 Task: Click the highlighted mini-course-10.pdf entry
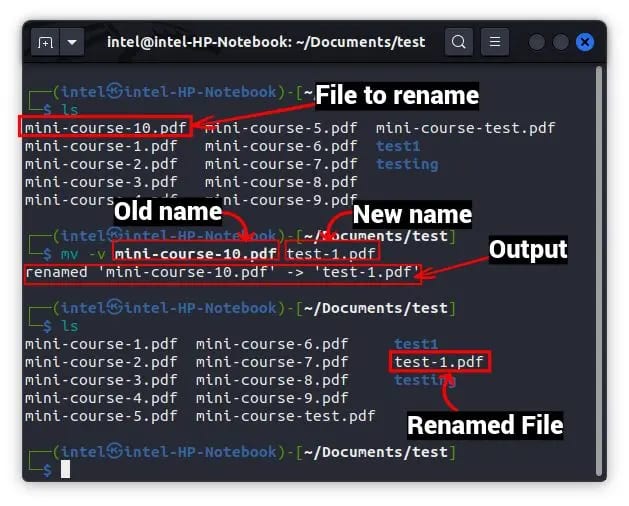coord(106,128)
